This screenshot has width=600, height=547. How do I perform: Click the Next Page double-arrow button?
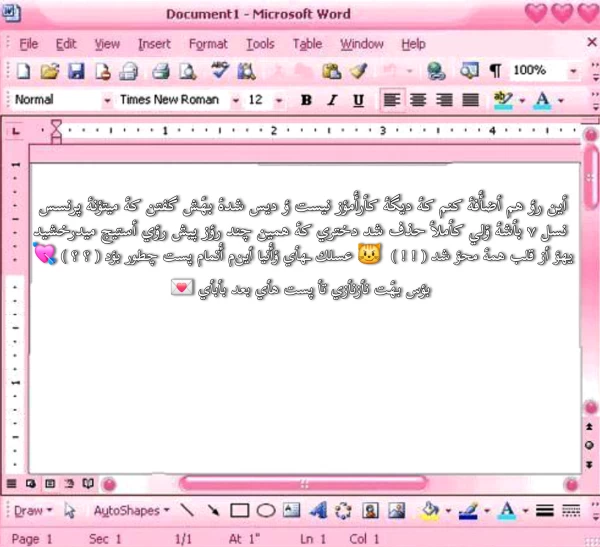tap(590, 465)
